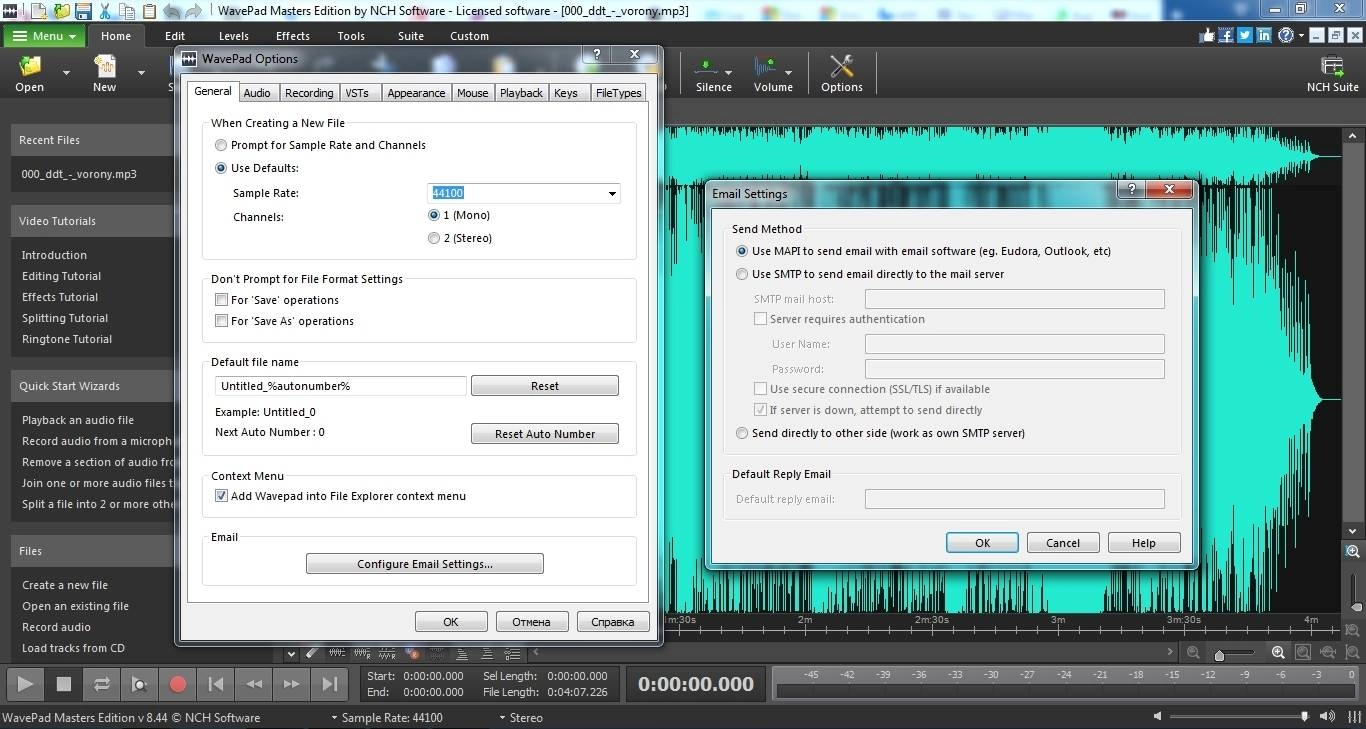Click the Undo arrow in title bar
Image resolution: width=1366 pixels, height=729 pixels.
(171, 11)
